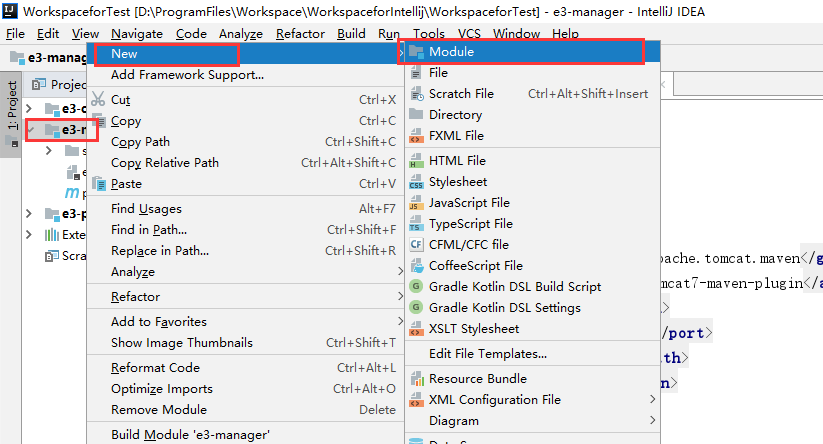Viewport: 823px width, 444px height.
Task: Click the CoffeeScript File cup icon
Action: click(x=416, y=266)
